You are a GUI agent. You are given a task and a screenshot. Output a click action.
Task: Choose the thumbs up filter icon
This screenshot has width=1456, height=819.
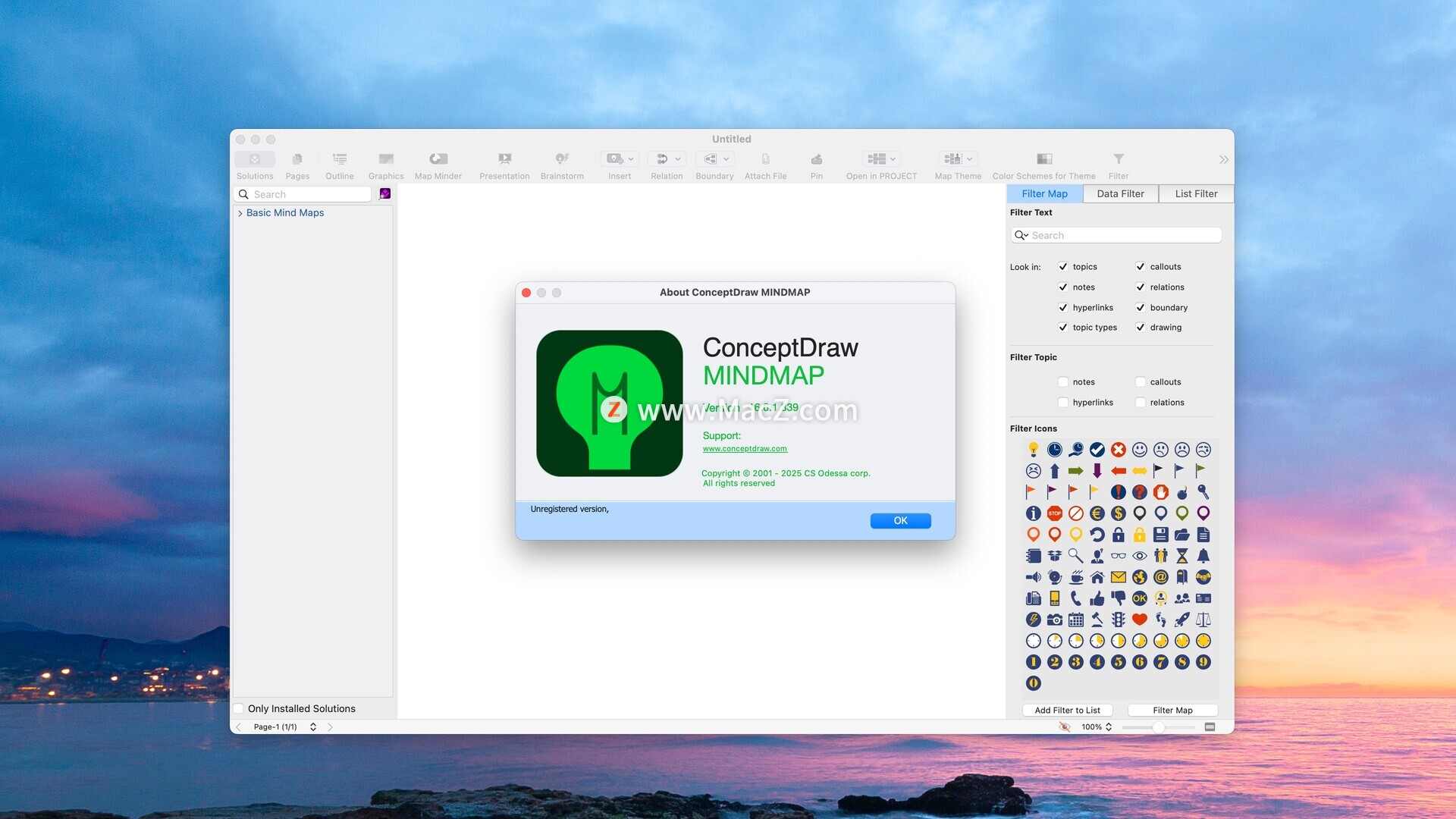1097,598
